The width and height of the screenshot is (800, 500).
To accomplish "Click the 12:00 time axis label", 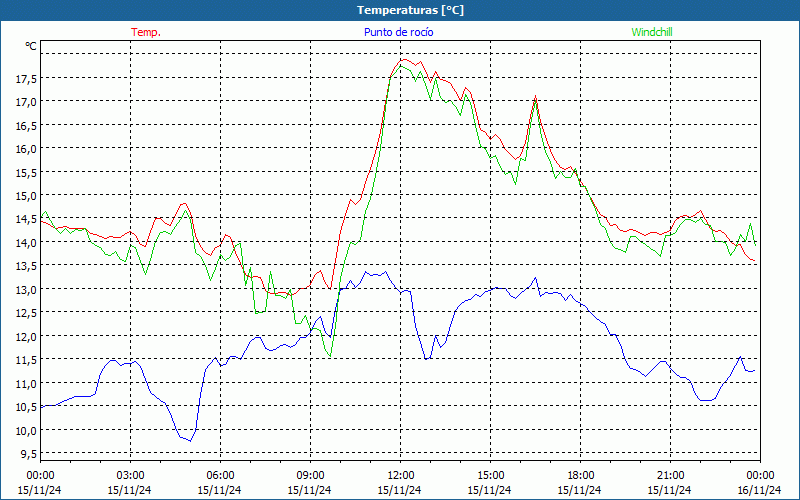I will (400, 476).
